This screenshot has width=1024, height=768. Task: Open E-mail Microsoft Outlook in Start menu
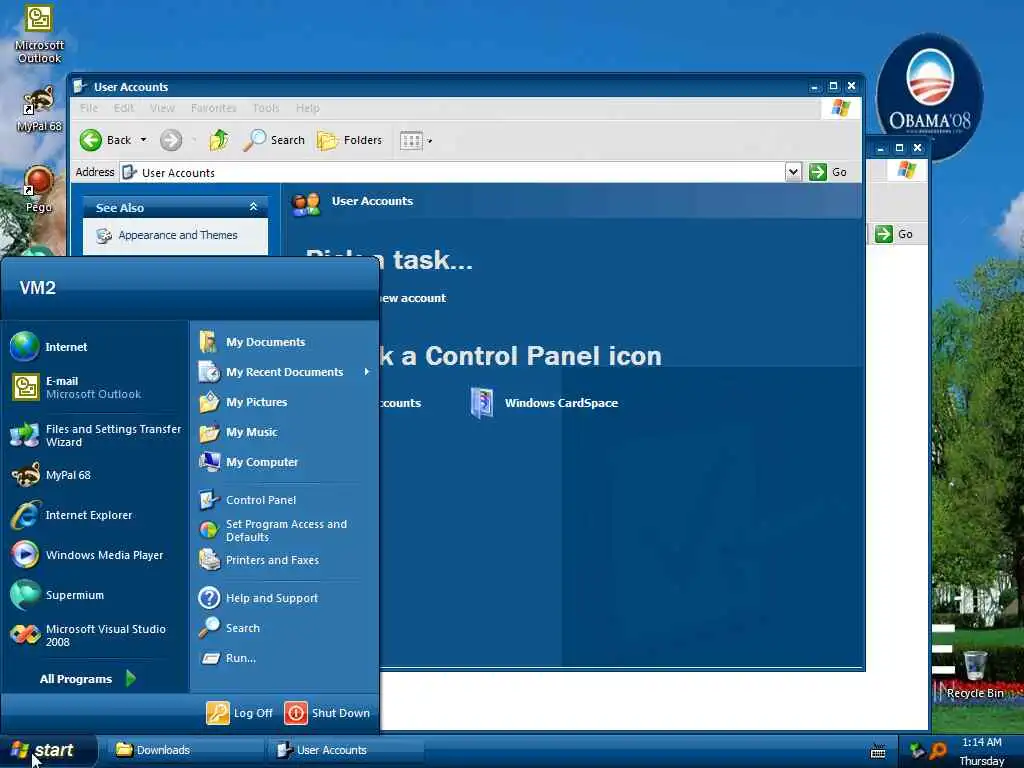click(95, 387)
